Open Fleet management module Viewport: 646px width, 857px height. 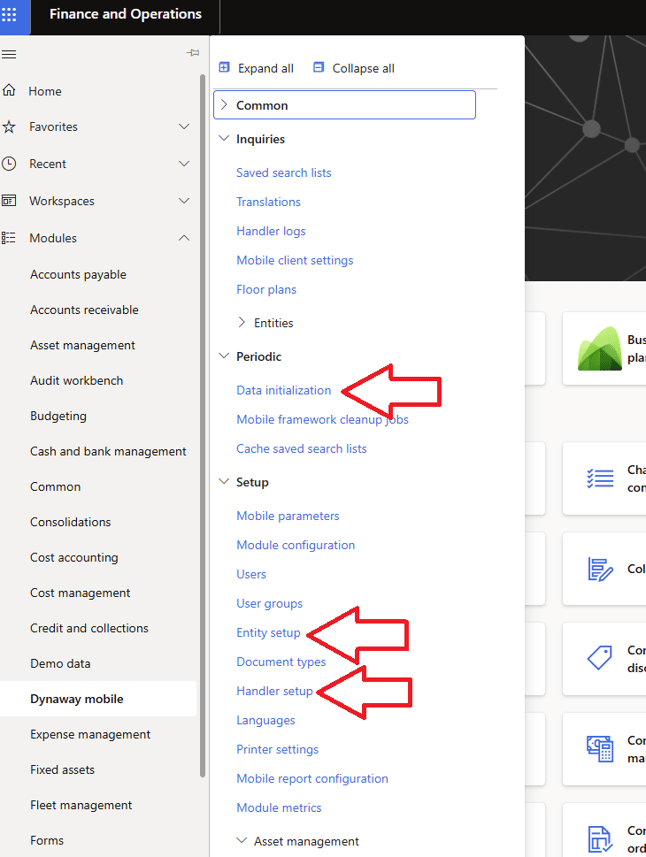[81, 805]
